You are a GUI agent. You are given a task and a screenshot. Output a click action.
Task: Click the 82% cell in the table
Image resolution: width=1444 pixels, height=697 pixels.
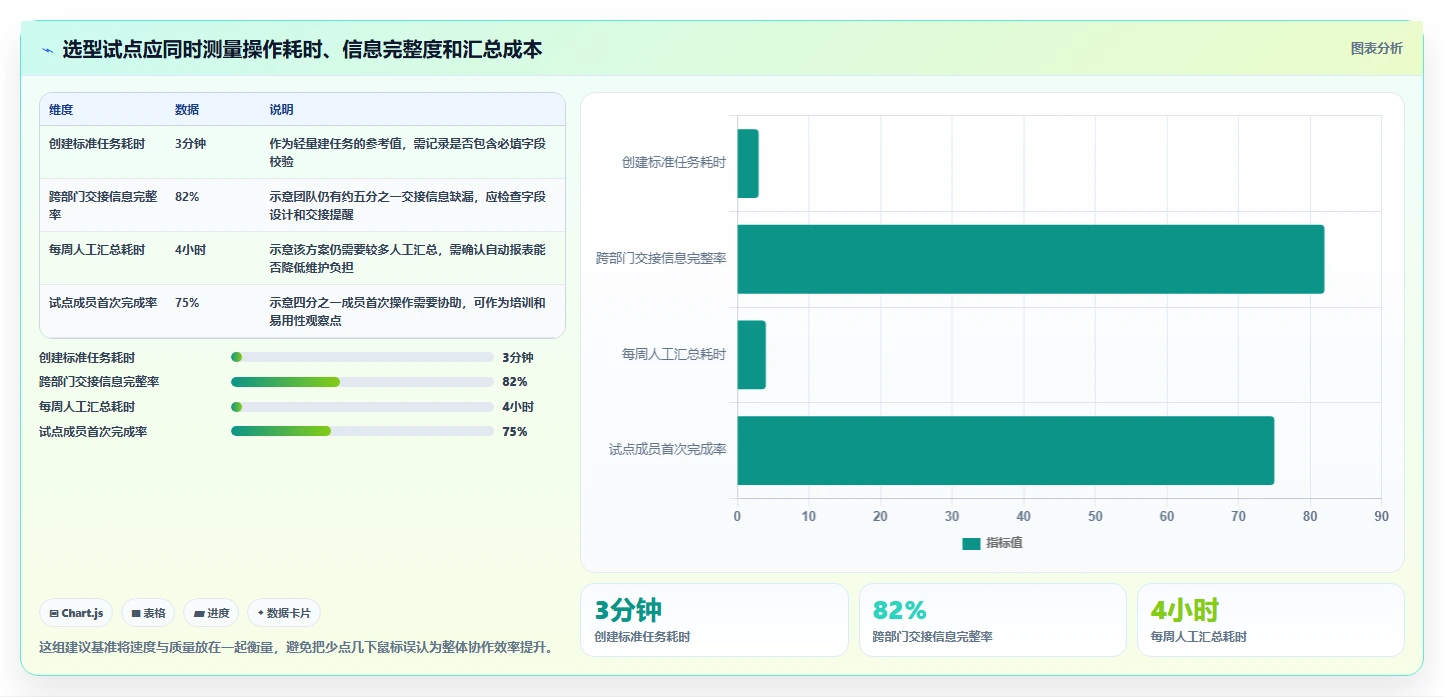click(x=187, y=197)
